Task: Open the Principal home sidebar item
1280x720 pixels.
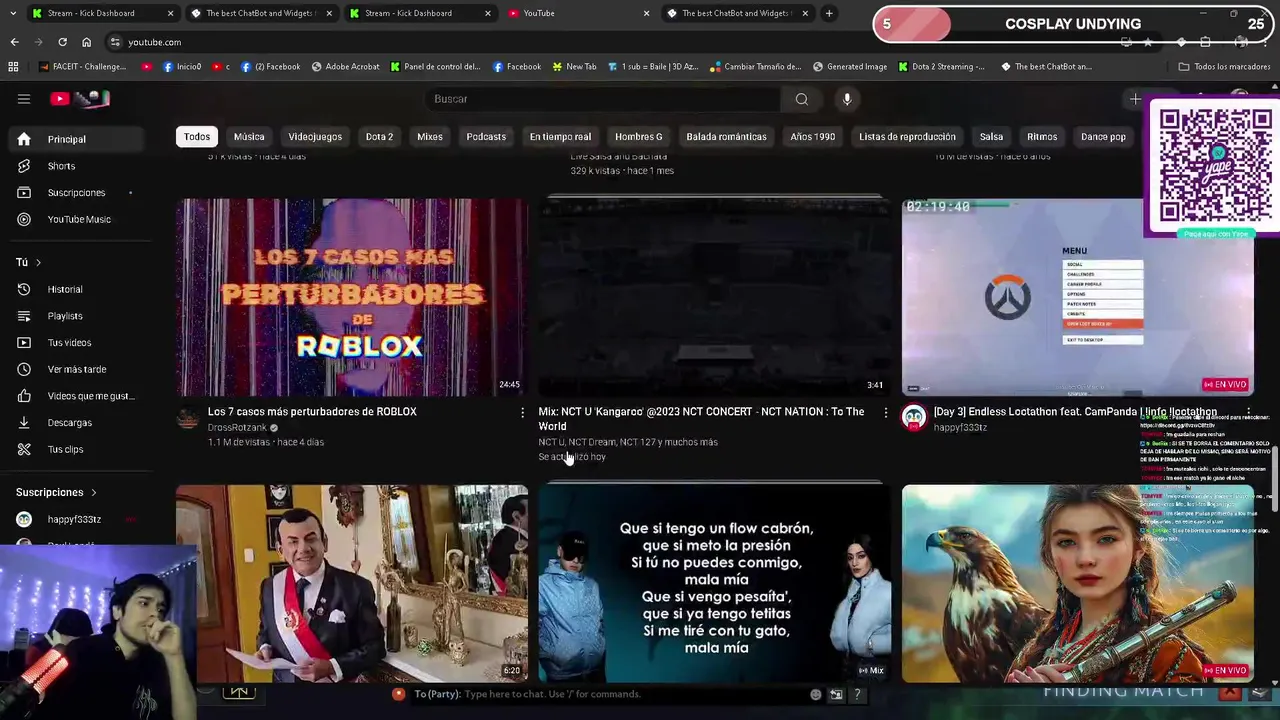Action: (x=76, y=139)
